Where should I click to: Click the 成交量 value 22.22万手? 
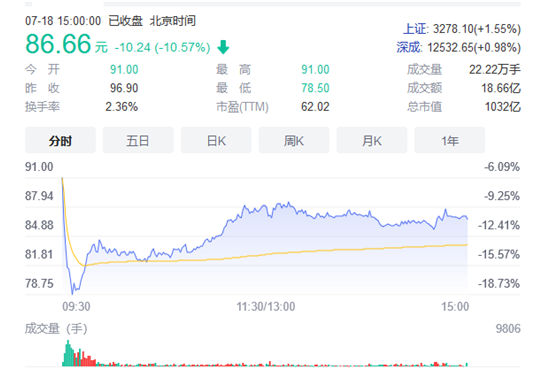pyautogui.click(x=495, y=69)
